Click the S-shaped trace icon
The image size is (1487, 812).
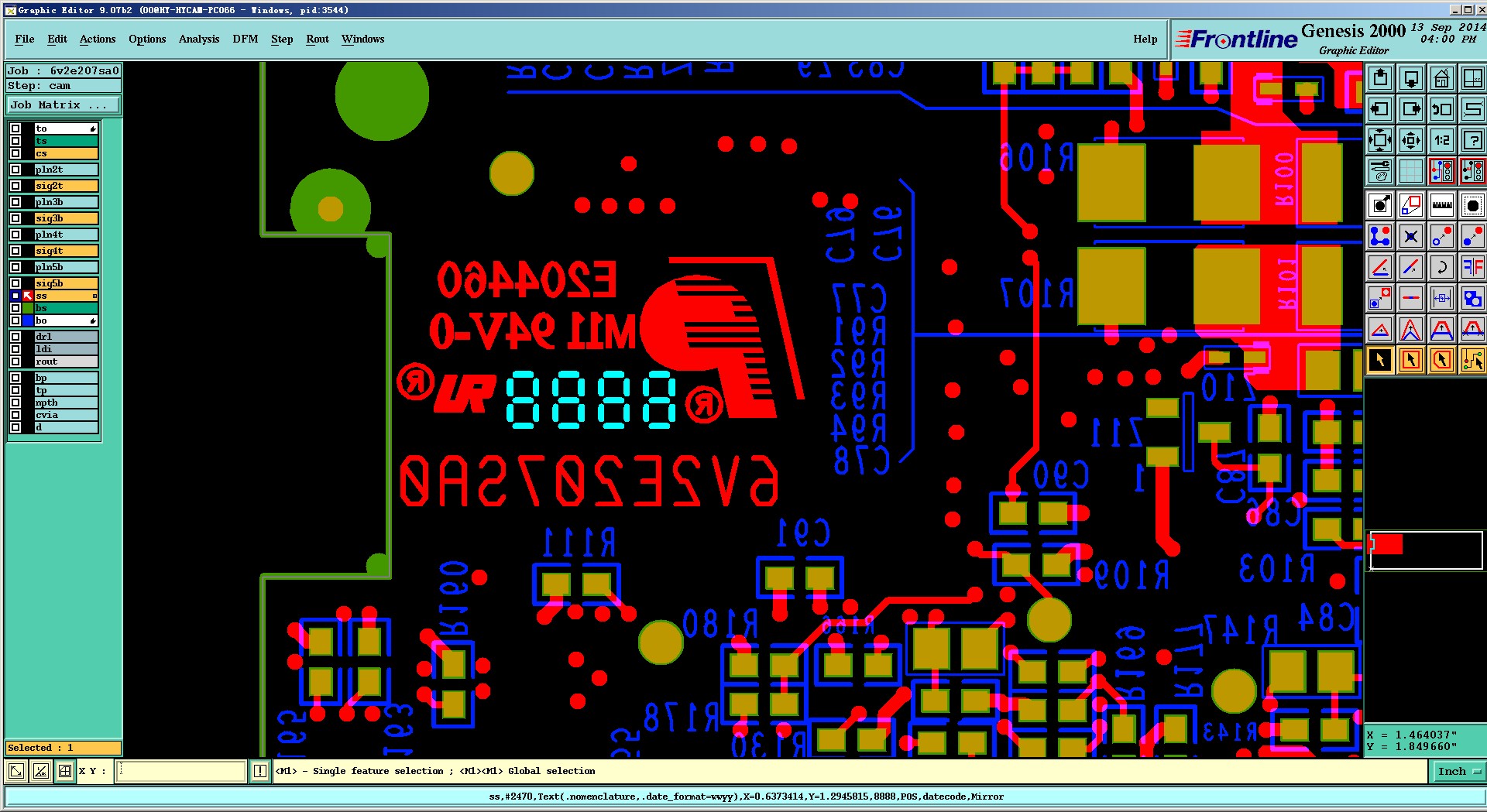click(1472, 109)
